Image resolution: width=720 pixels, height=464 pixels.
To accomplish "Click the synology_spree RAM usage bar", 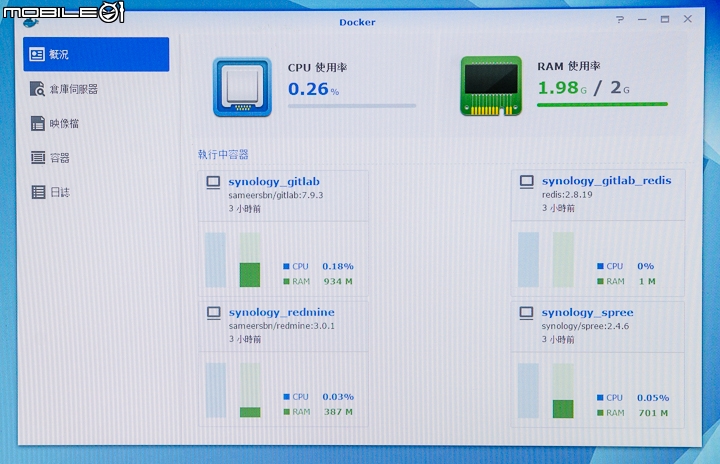I will [563, 390].
